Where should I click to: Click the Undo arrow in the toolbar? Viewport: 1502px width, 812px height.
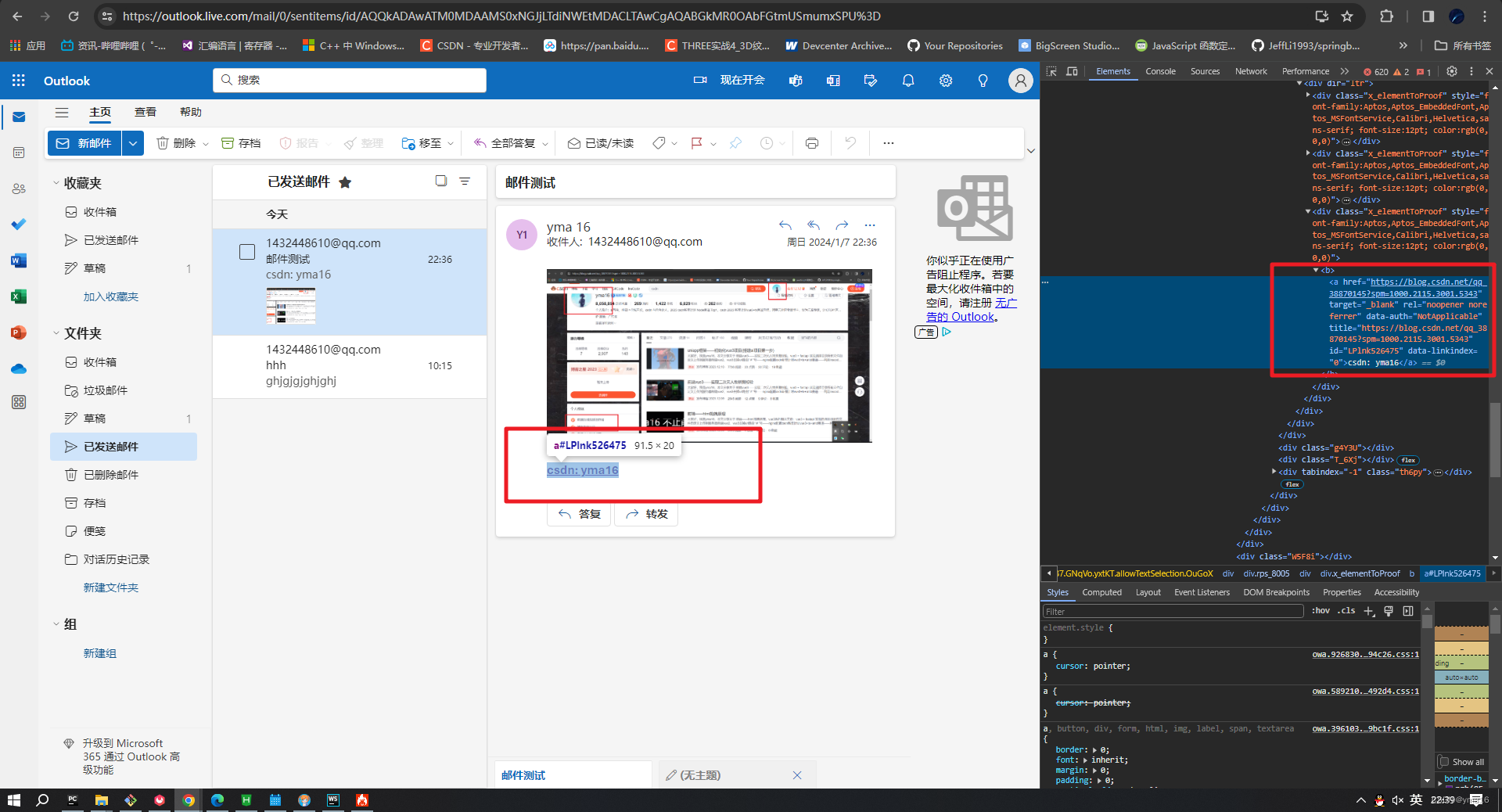(850, 143)
